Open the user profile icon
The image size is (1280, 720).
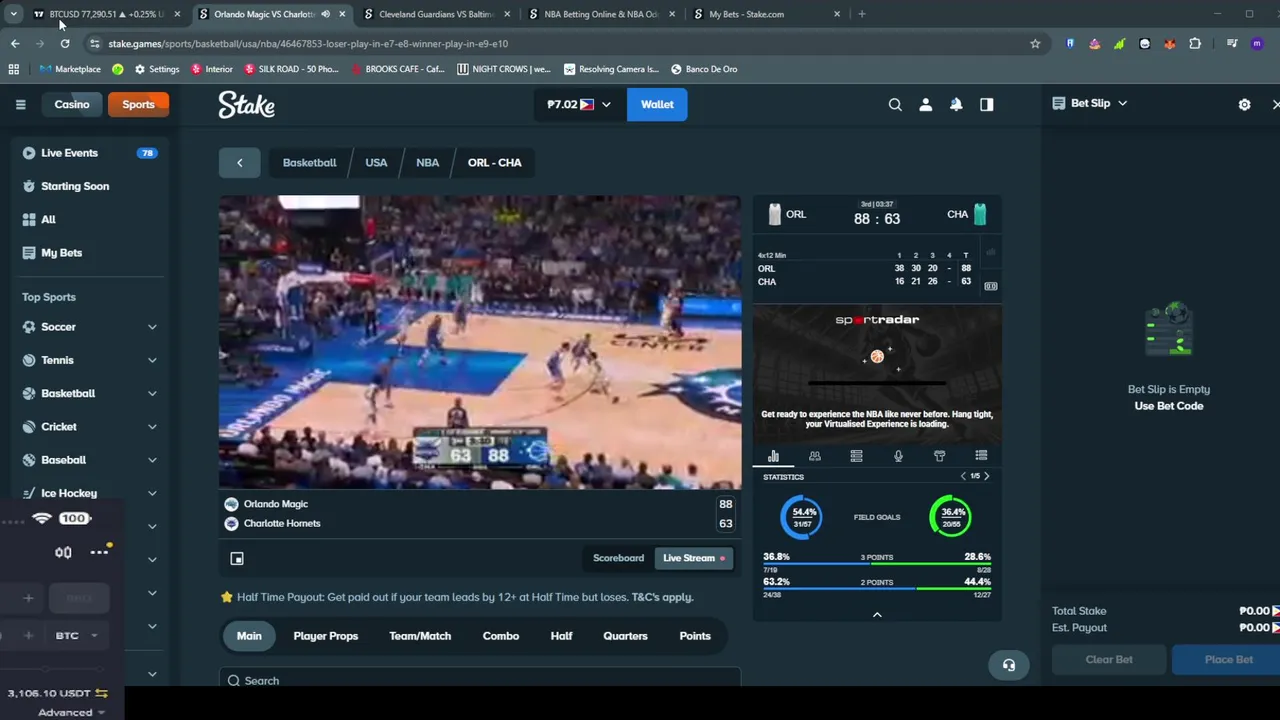[926, 104]
